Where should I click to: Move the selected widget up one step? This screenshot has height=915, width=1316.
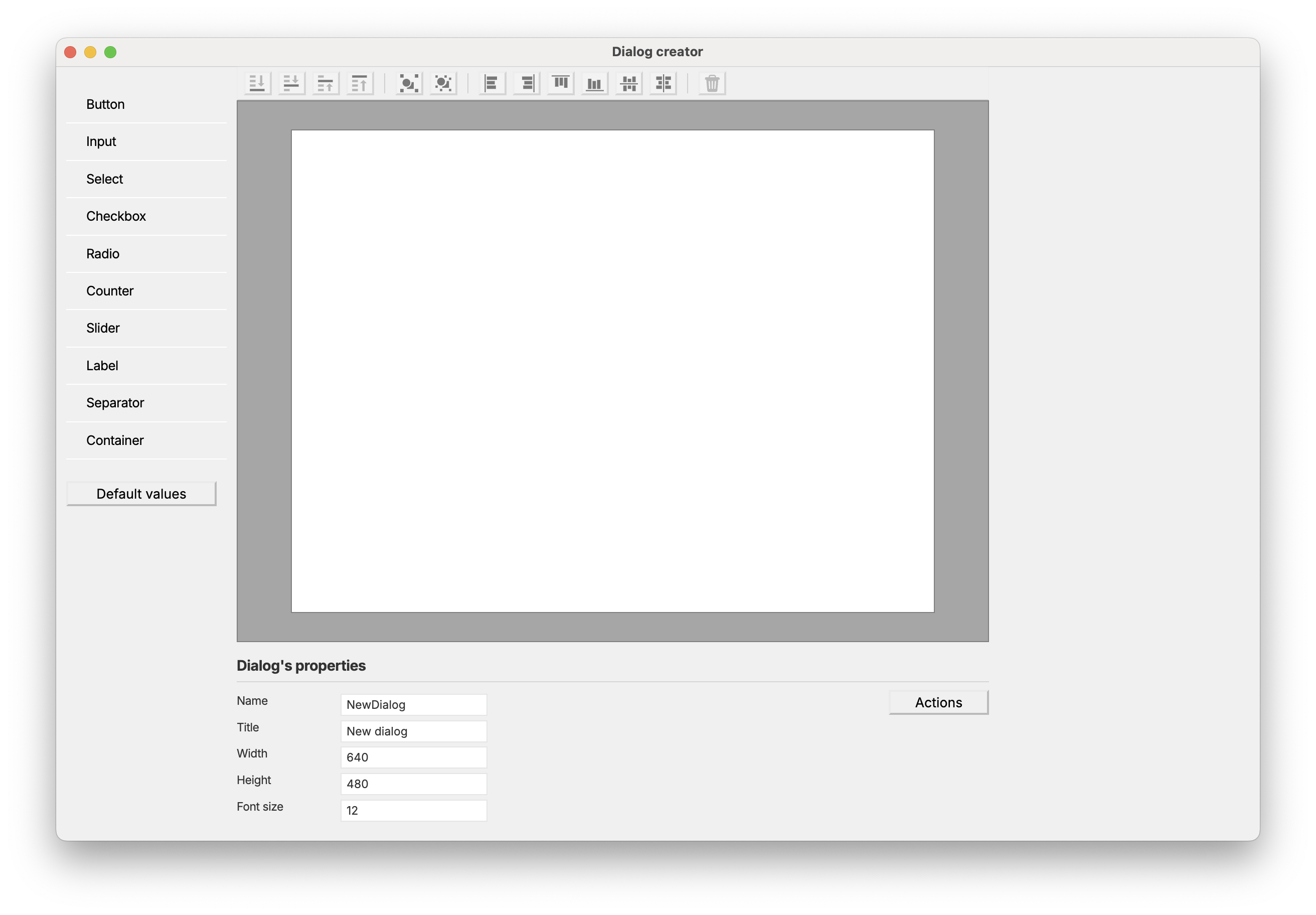325,83
